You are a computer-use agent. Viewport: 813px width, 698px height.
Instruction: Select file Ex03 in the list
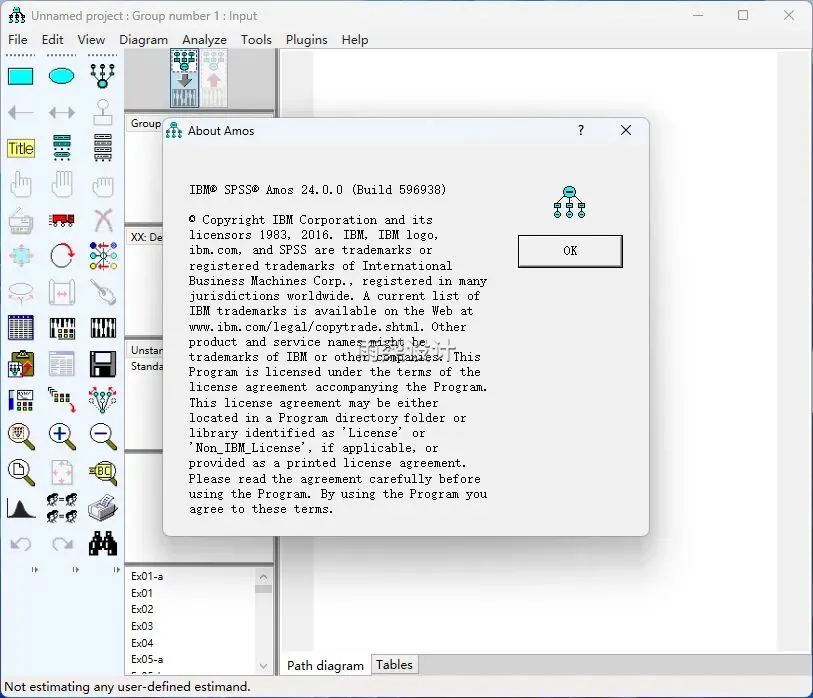pyautogui.click(x=142, y=626)
